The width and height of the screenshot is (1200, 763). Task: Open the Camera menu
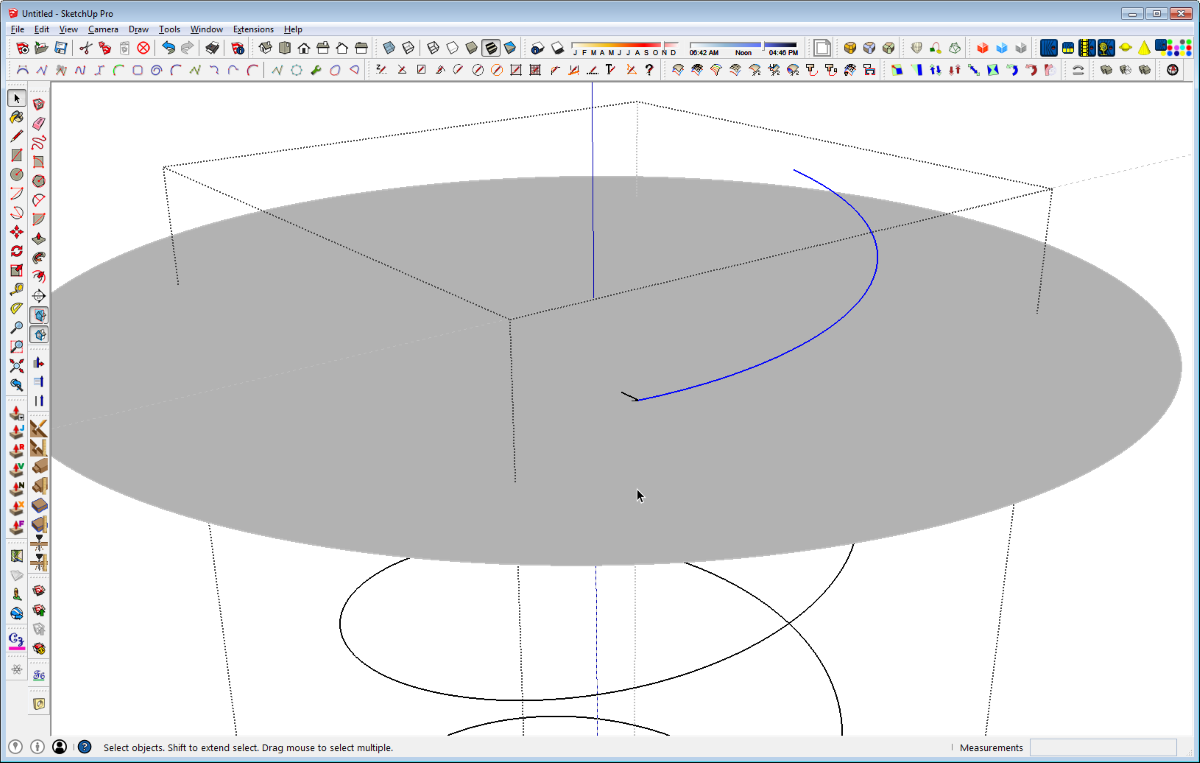pyautogui.click(x=103, y=30)
